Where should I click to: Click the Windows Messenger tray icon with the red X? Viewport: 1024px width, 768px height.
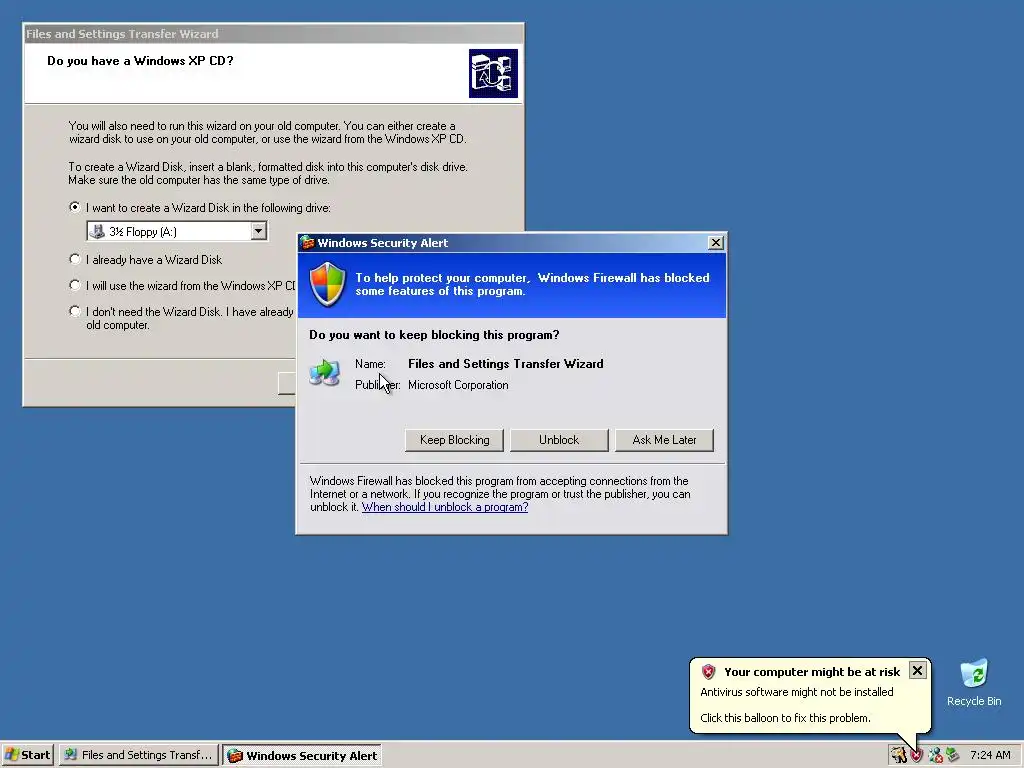[935, 755]
